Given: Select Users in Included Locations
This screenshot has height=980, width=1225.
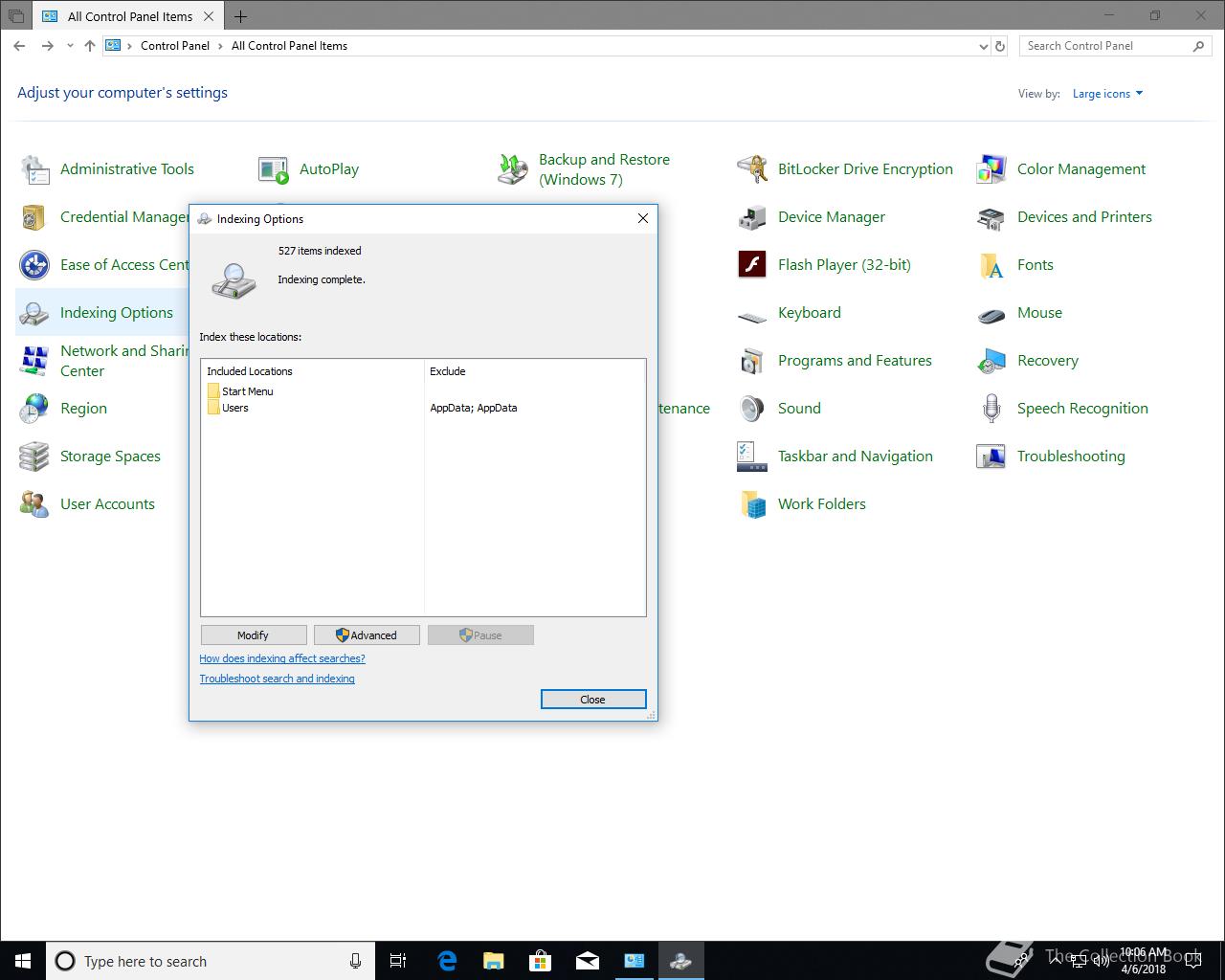Looking at the screenshot, I should (235, 408).
